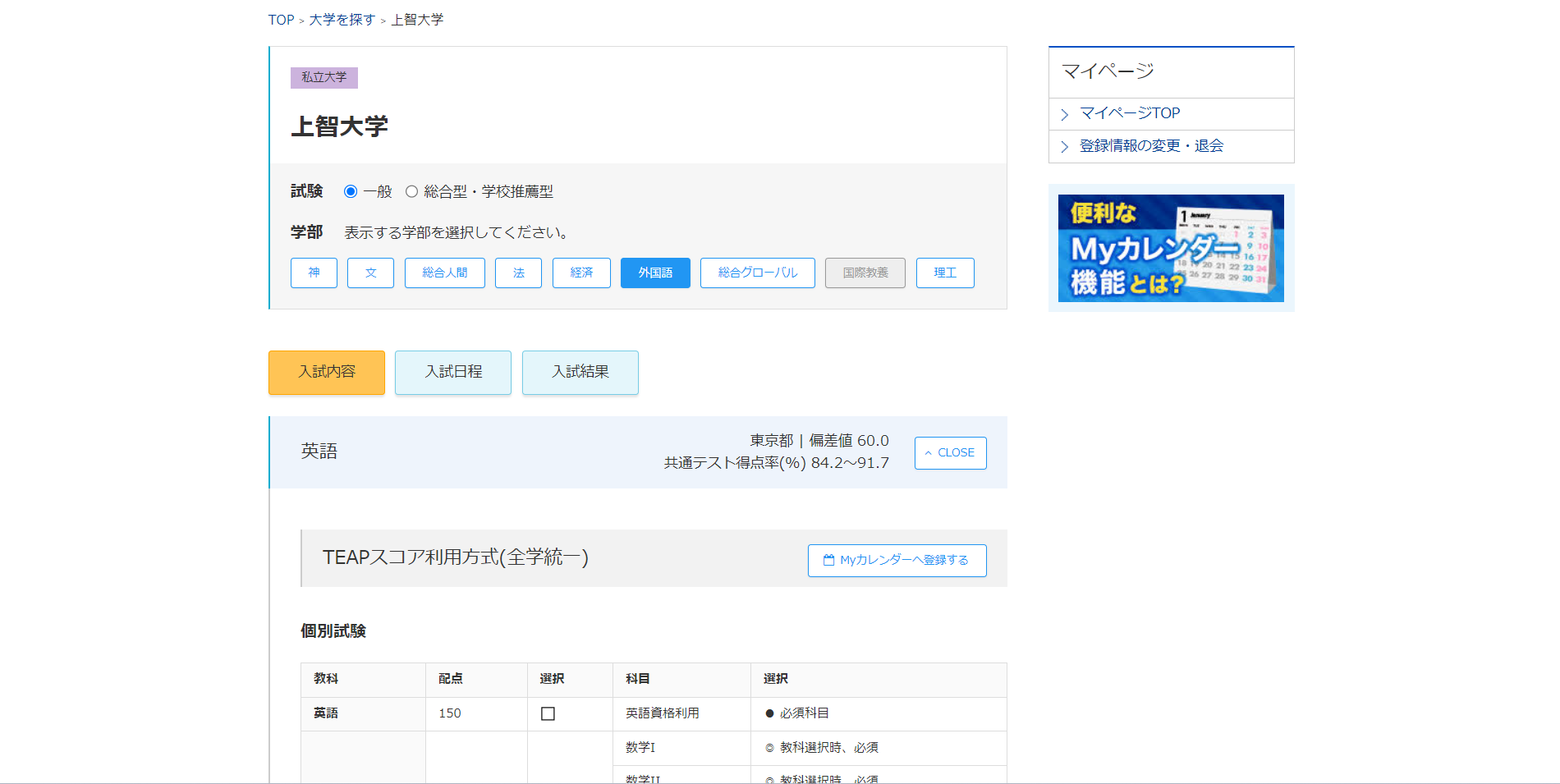
Task: Select the 入試内容 tab
Action: (x=327, y=373)
